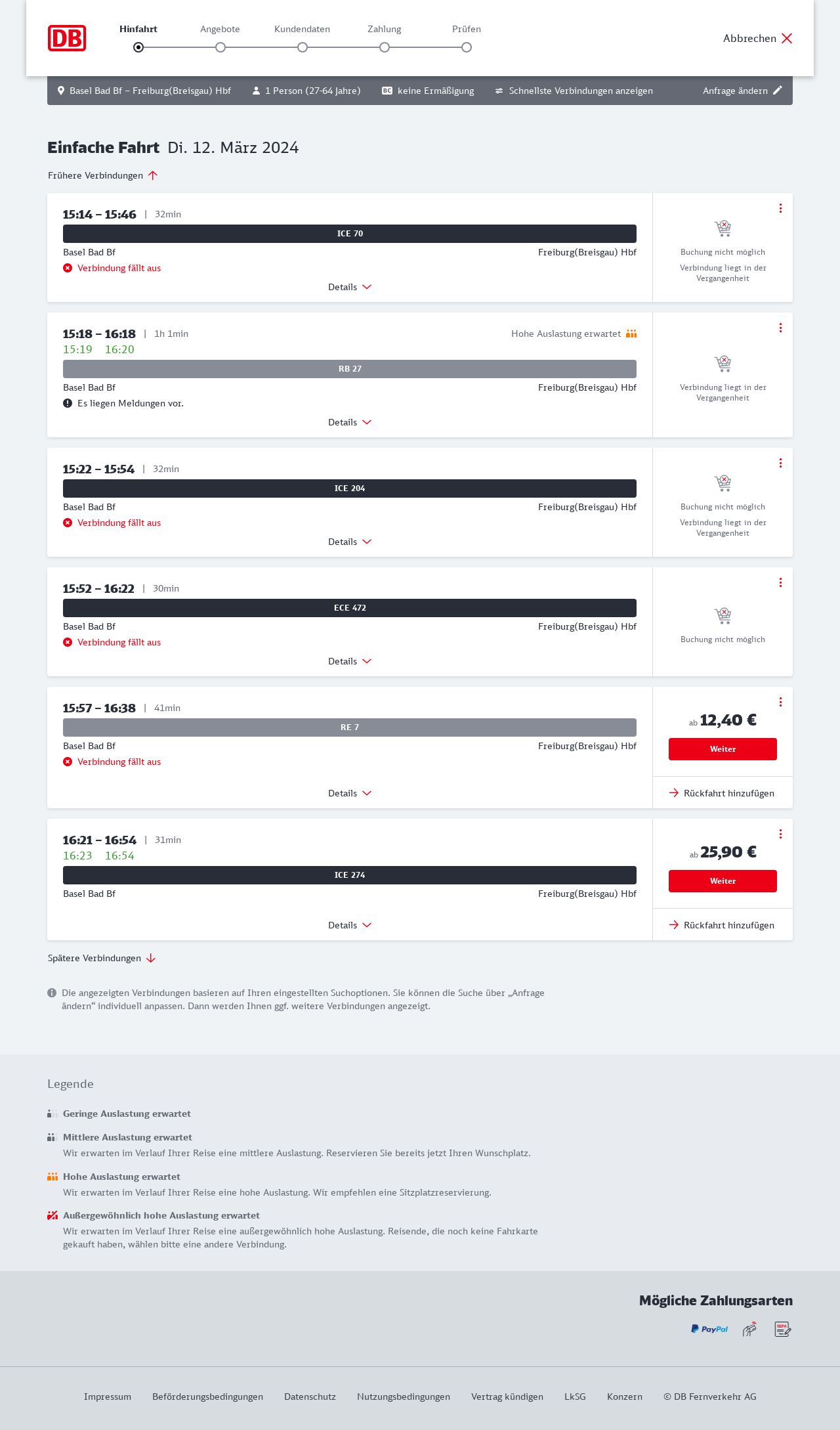Screen dimensions: 840x1430
Task: Open three-dot menu for ICE 274 connection
Action: [780, 834]
